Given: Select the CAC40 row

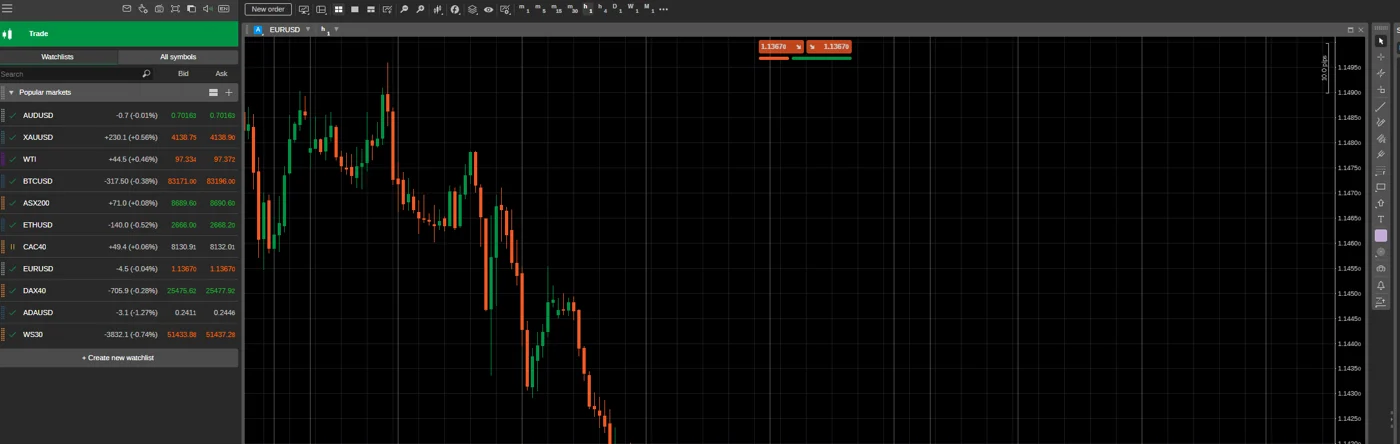Looking at the screenshot, I should tap(119, 247).
